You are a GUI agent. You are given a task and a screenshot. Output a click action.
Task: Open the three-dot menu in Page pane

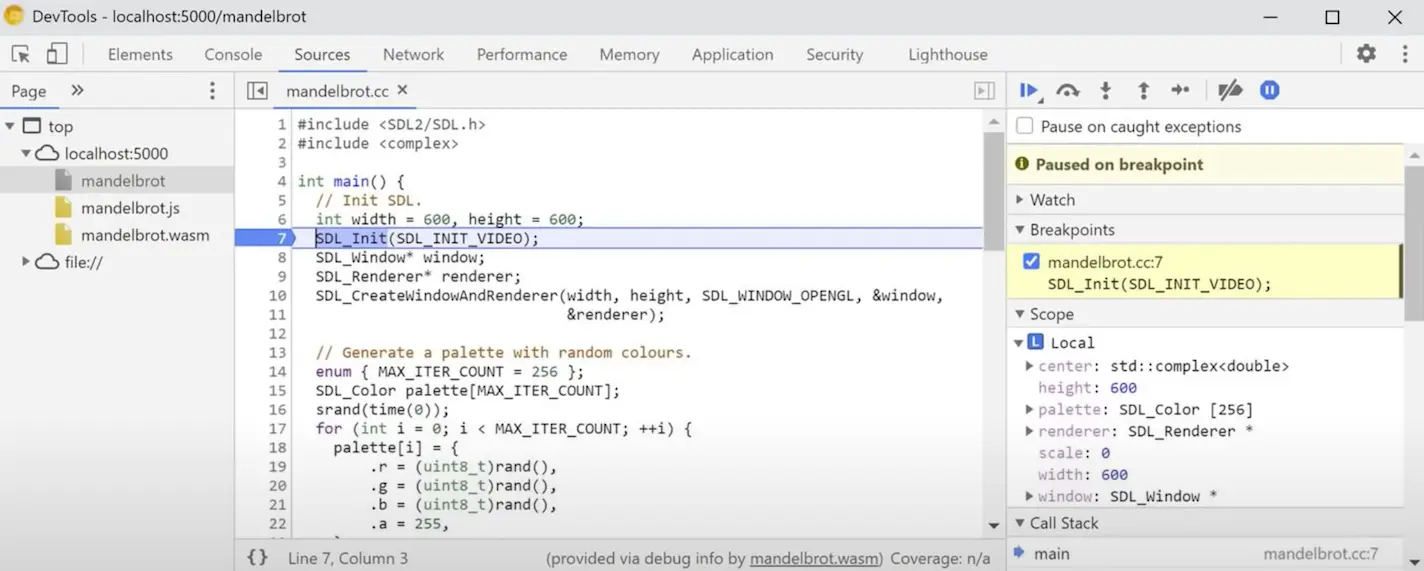click(212, 91)
